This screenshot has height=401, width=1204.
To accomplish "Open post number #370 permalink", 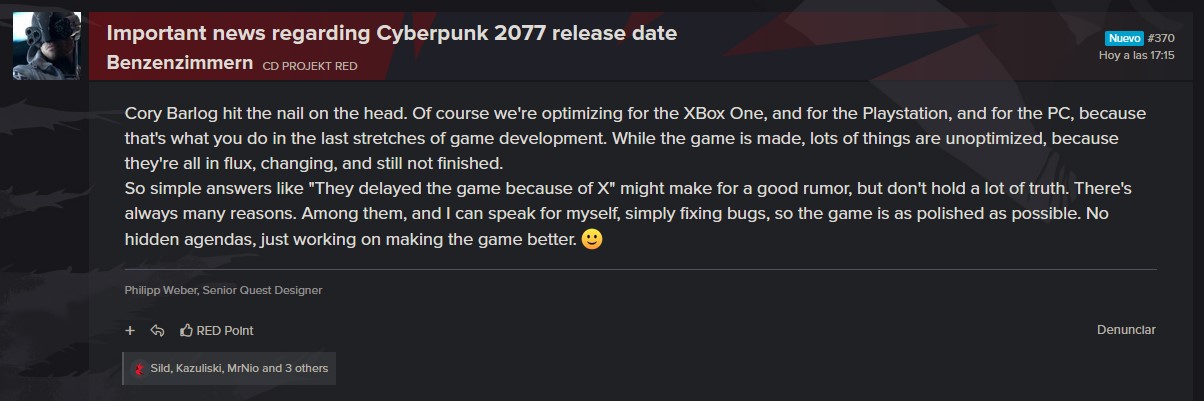I will click(x=1162, y=38).
